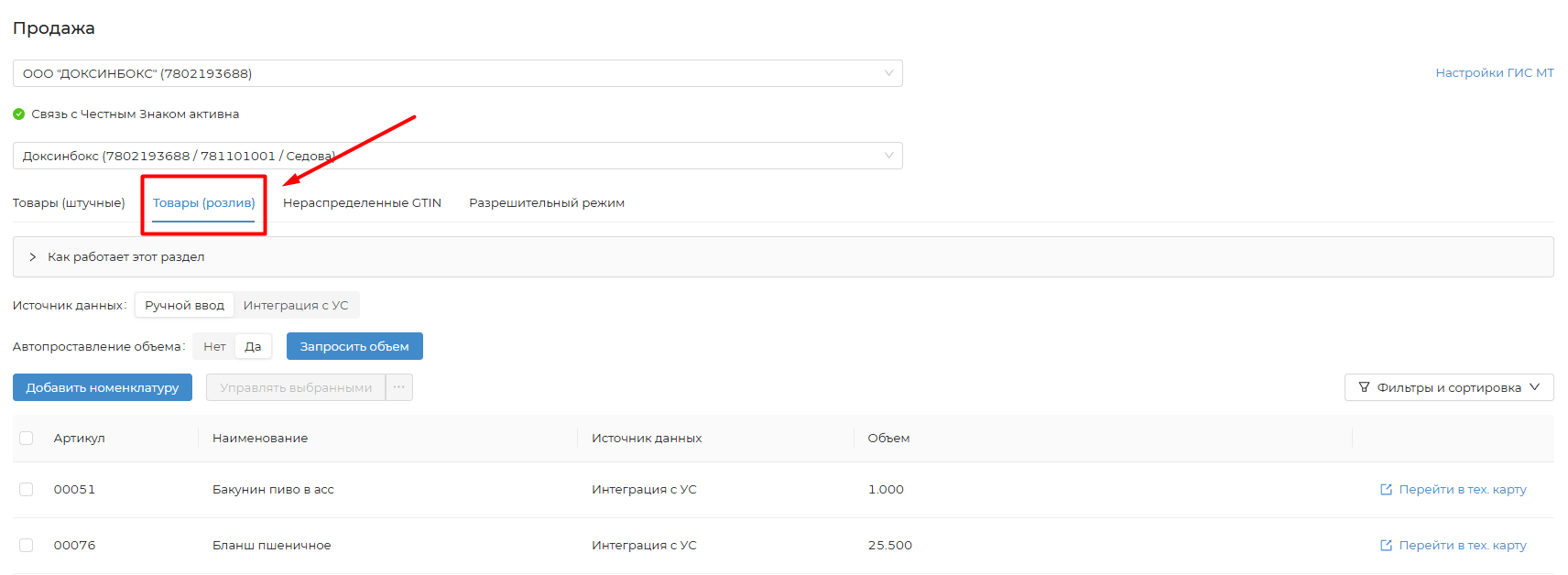Click the Запросить объем button
This screenshot has height=575, width=1568.
tap(354, 346)
